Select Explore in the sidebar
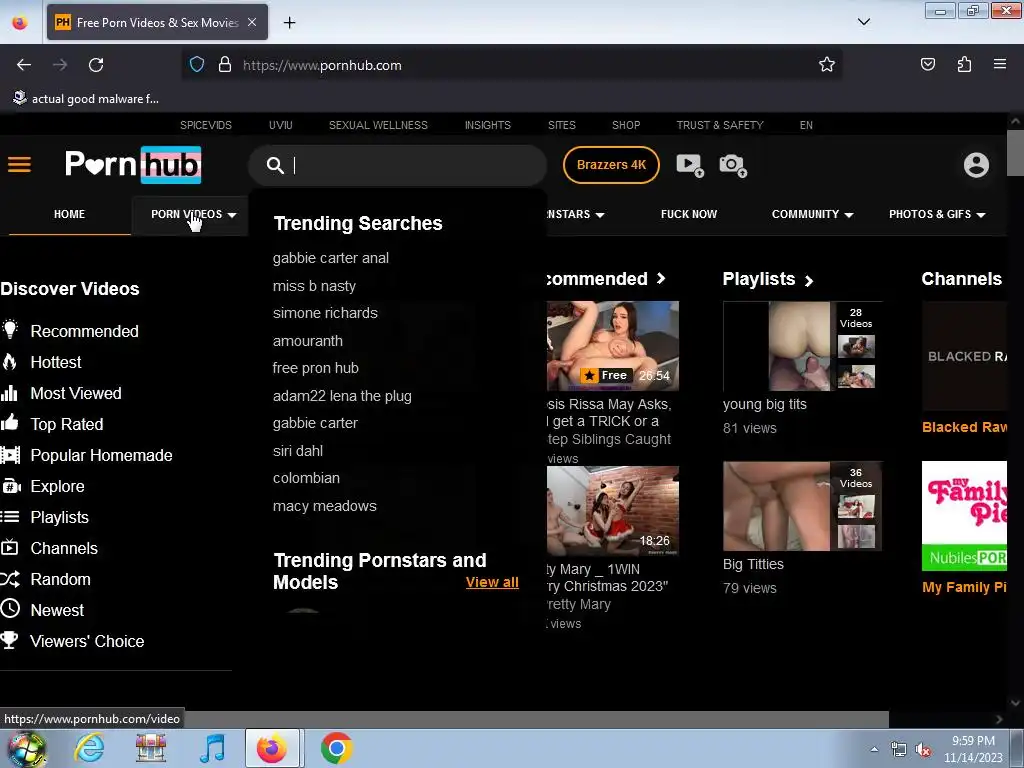Viewport: 1024px width, 768px height. click(42, 487)
